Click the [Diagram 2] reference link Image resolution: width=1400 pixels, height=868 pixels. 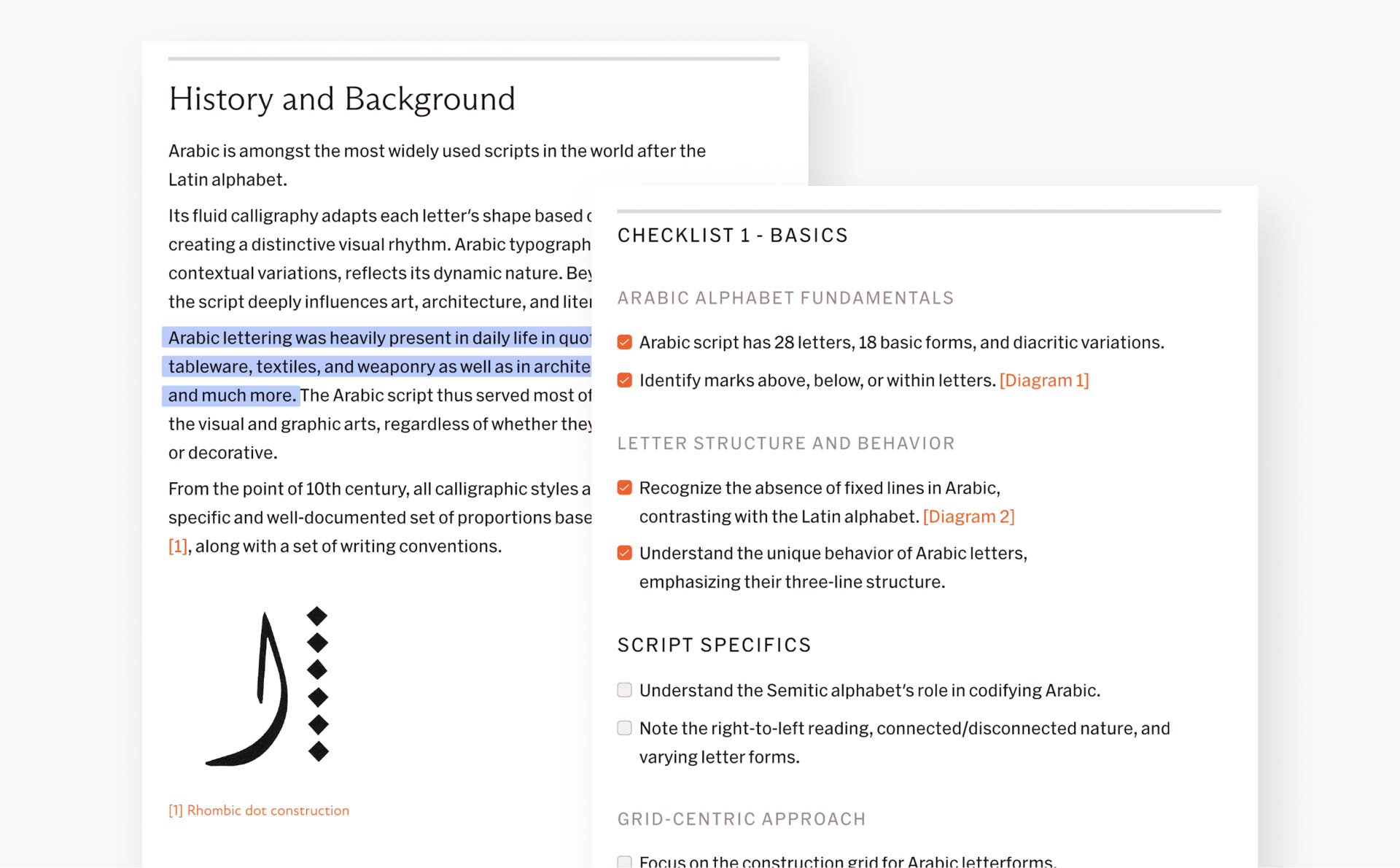pyautogui.click(x=969, y=515)
